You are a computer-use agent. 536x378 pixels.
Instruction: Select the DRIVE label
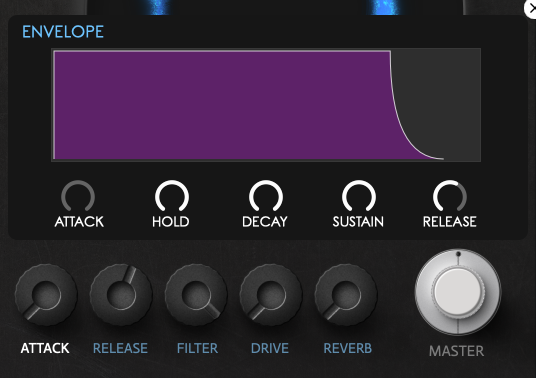click(270, 348)
